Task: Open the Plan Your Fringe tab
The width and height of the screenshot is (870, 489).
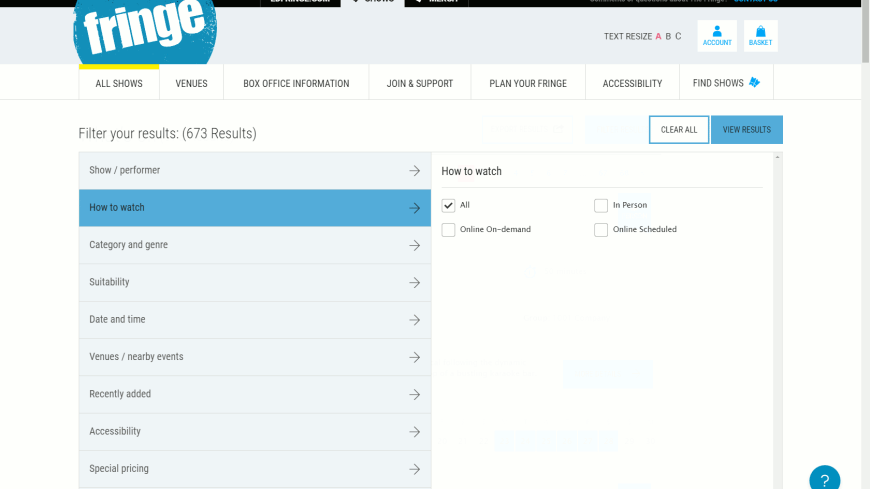Action: [x=528, y=83]
